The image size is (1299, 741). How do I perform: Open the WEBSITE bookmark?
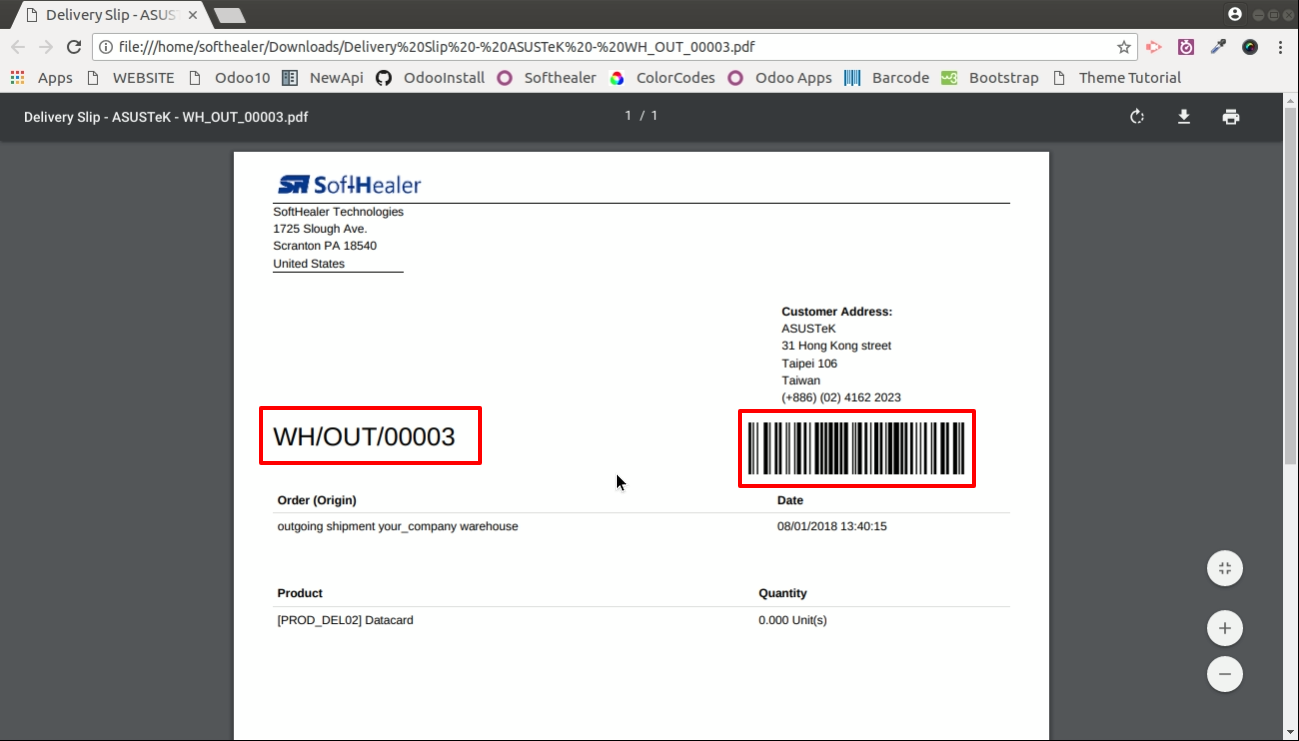131,78
